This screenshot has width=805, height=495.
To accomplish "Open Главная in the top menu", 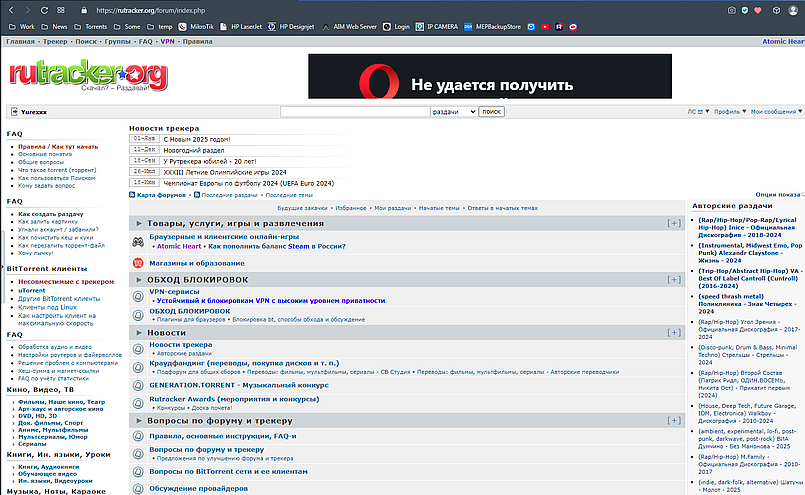I will point(21,42).
